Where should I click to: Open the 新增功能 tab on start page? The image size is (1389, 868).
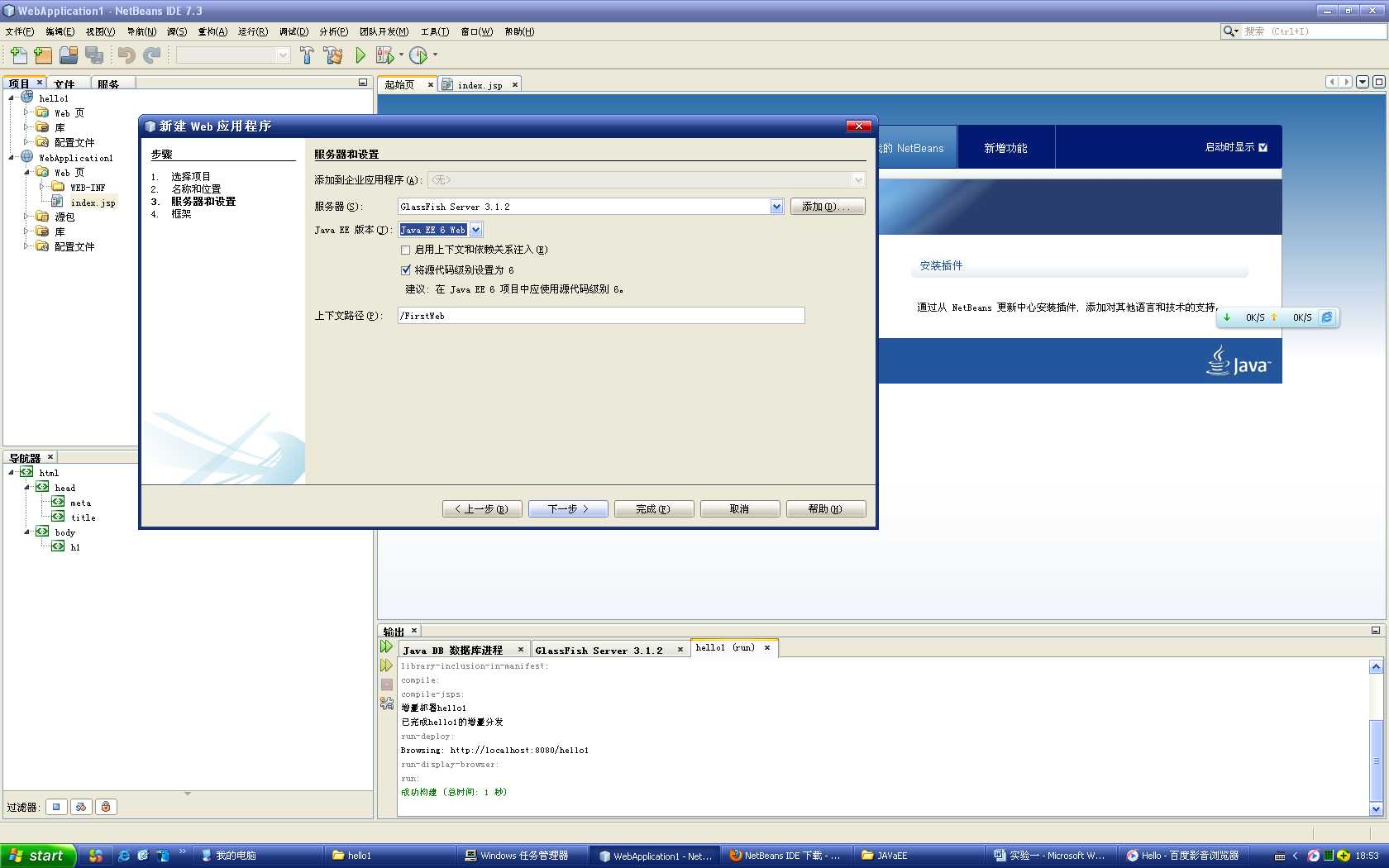[x=1005, y=148]
